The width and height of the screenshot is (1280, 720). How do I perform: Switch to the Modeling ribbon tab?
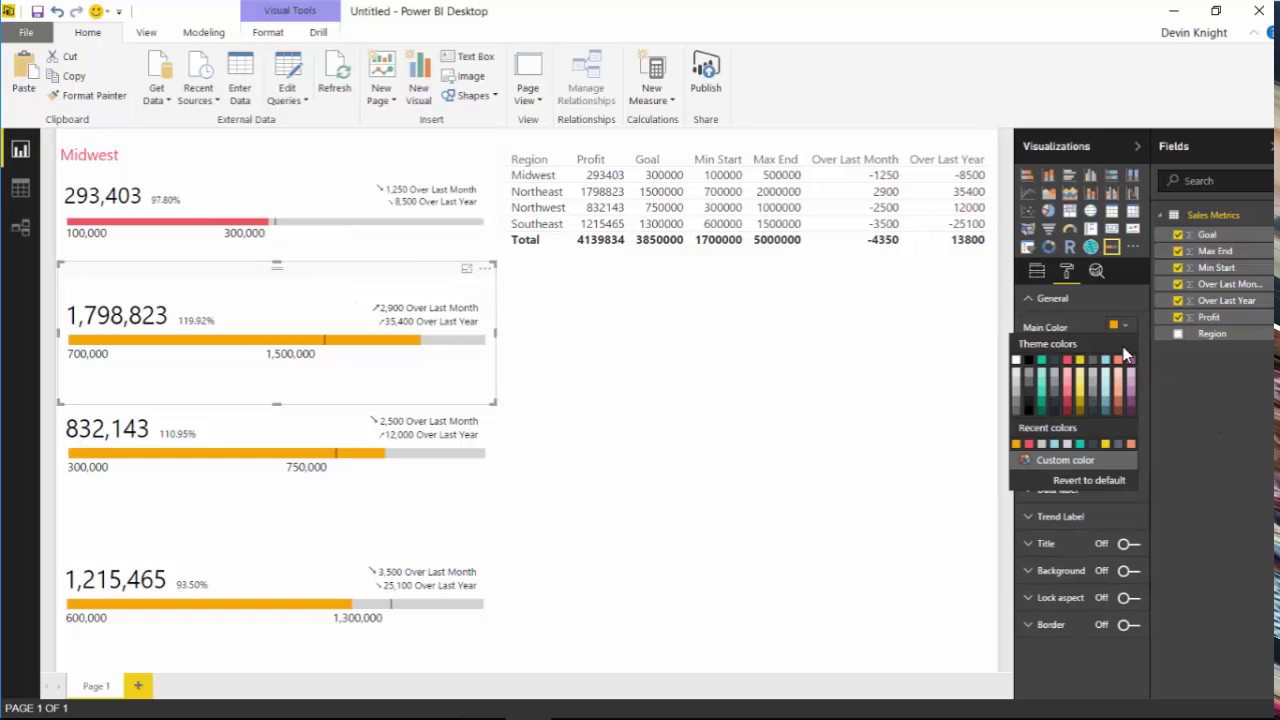click(x=204, y=32)
